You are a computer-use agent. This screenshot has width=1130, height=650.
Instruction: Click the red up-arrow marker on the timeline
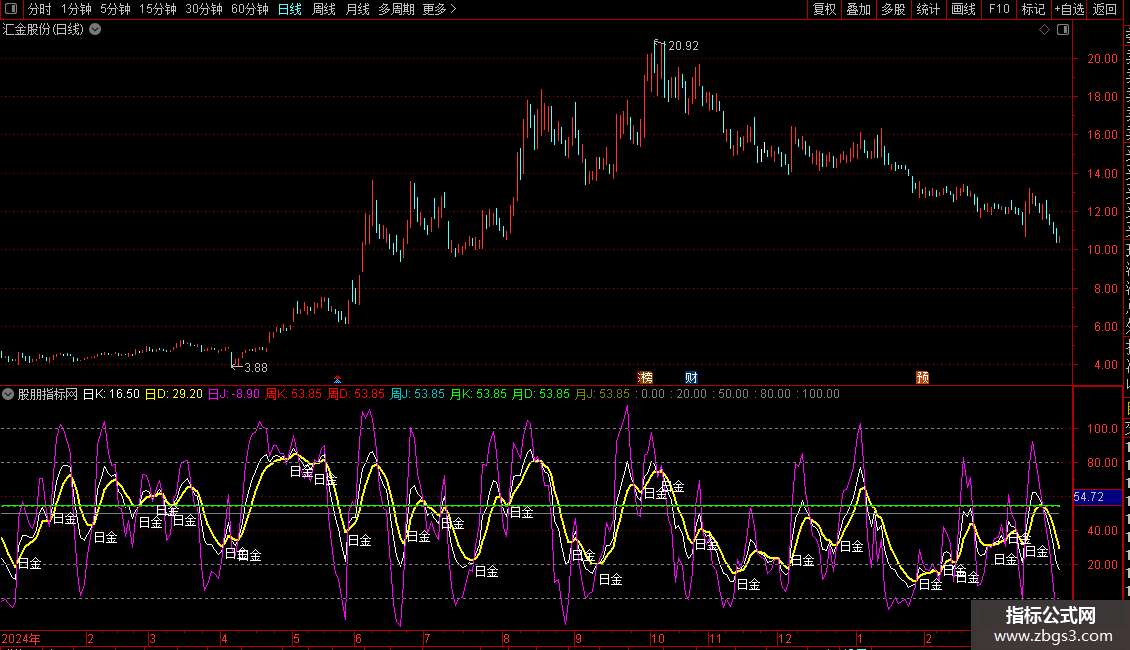coord(337,379)
